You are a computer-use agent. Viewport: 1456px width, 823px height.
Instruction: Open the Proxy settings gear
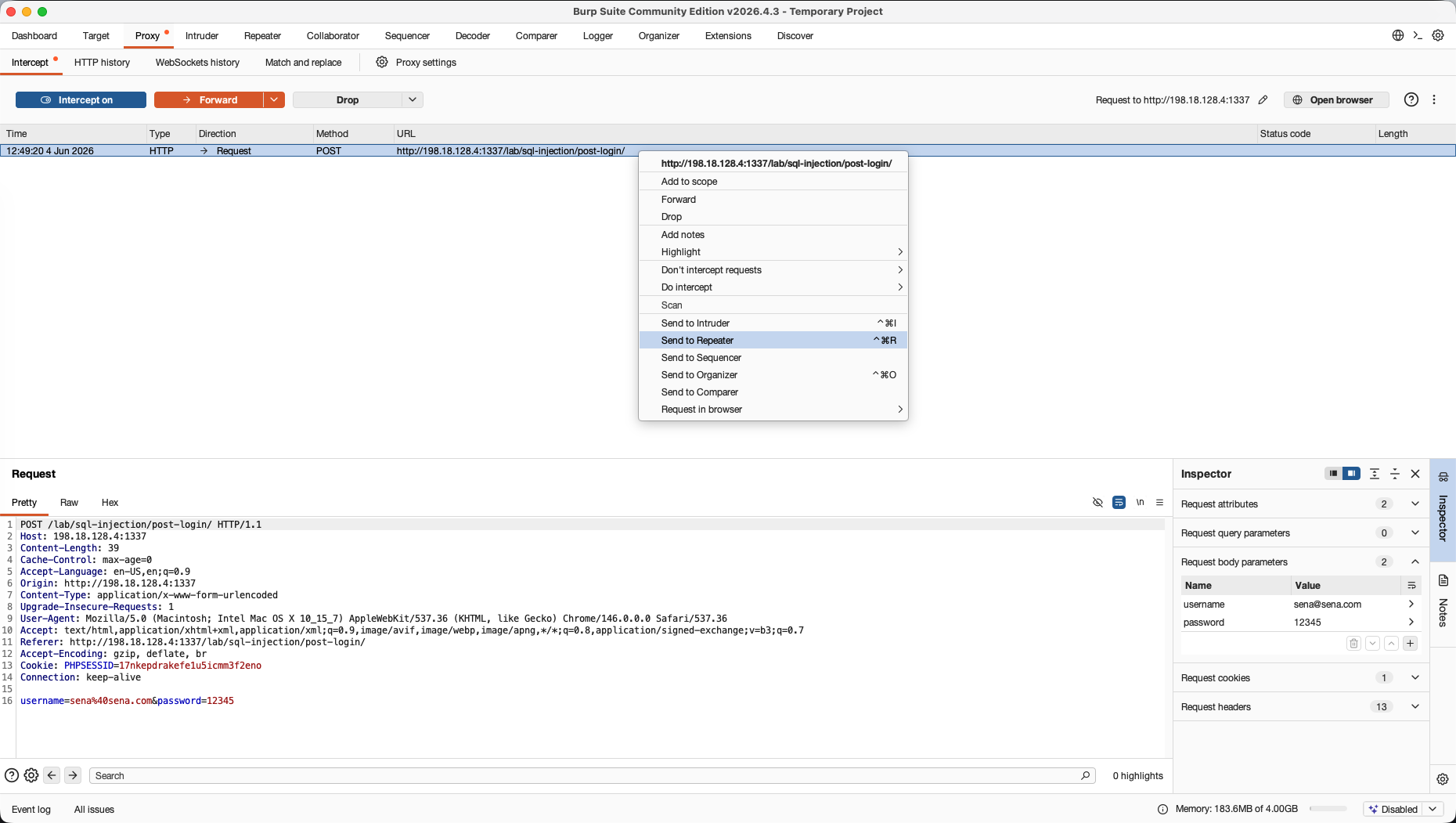[x=382, y=62]
